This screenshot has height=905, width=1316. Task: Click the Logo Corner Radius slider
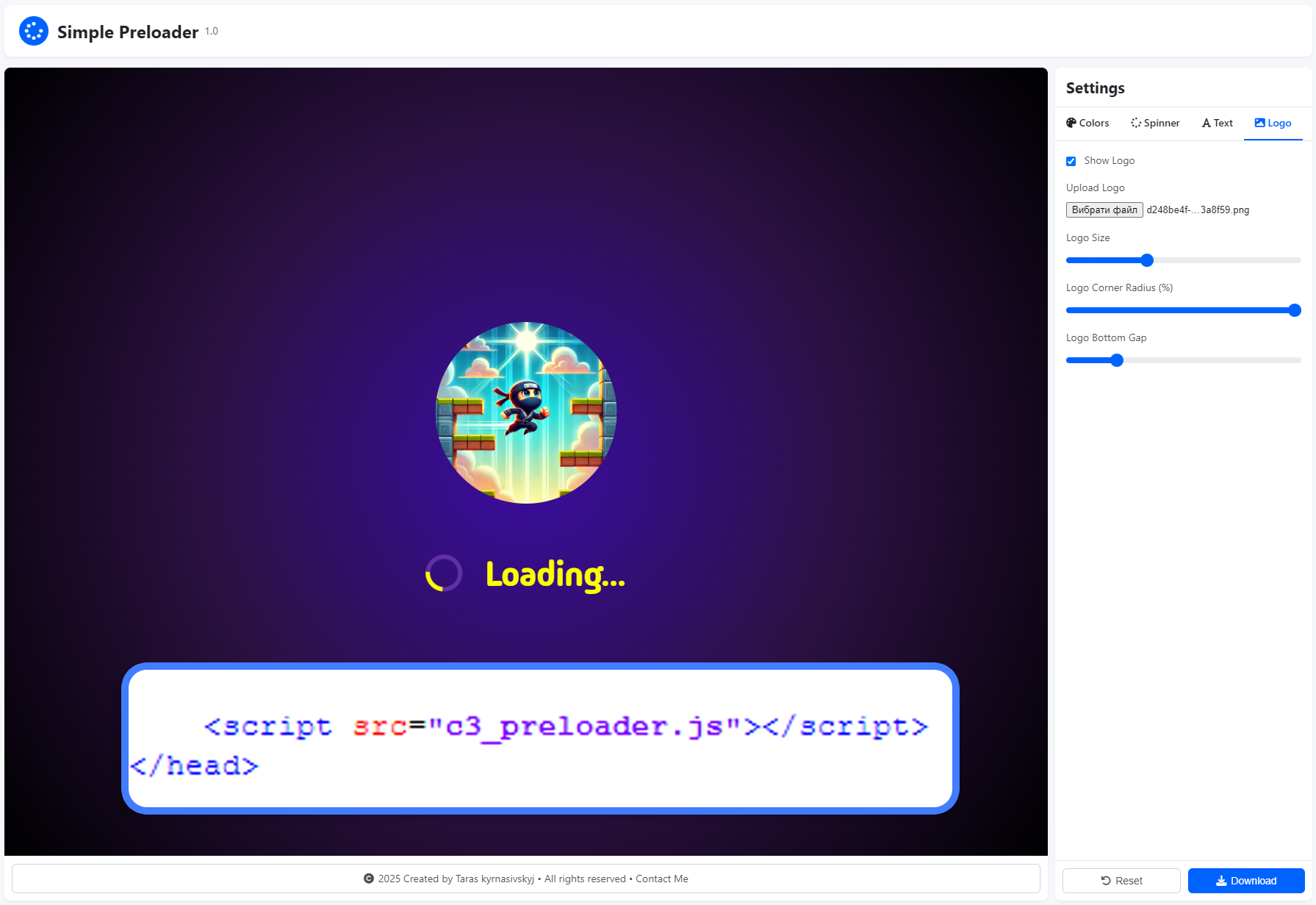pos(1183,310)
